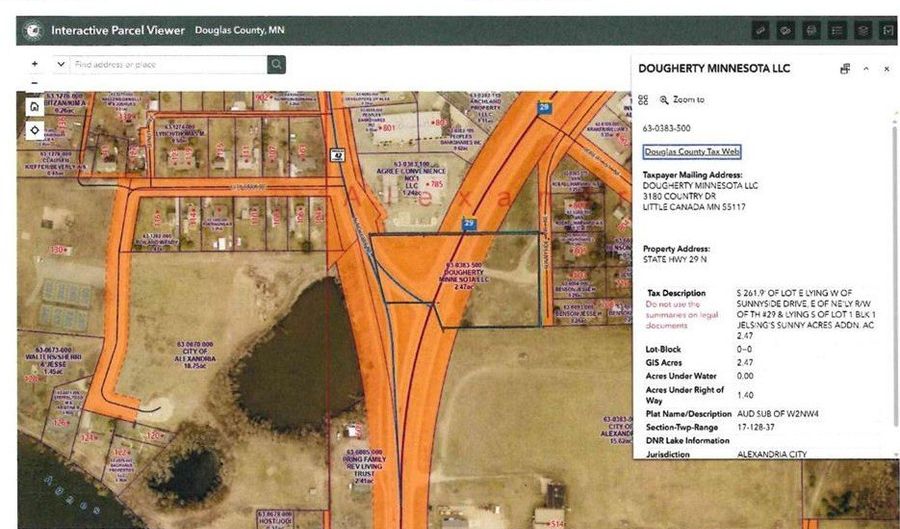Screen dimensions: 900x529
Task: Open the Douglas County Tax Web link
Action: click(692, 151)
